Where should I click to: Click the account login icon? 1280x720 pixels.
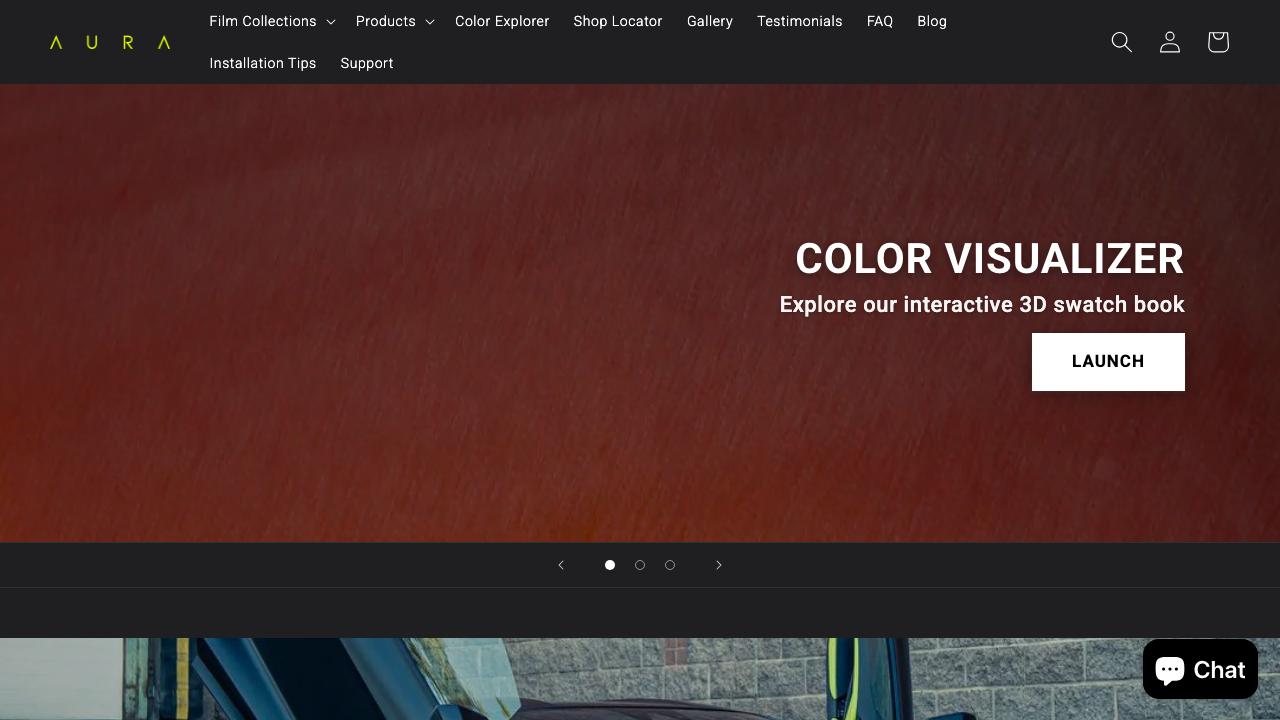1169,42
